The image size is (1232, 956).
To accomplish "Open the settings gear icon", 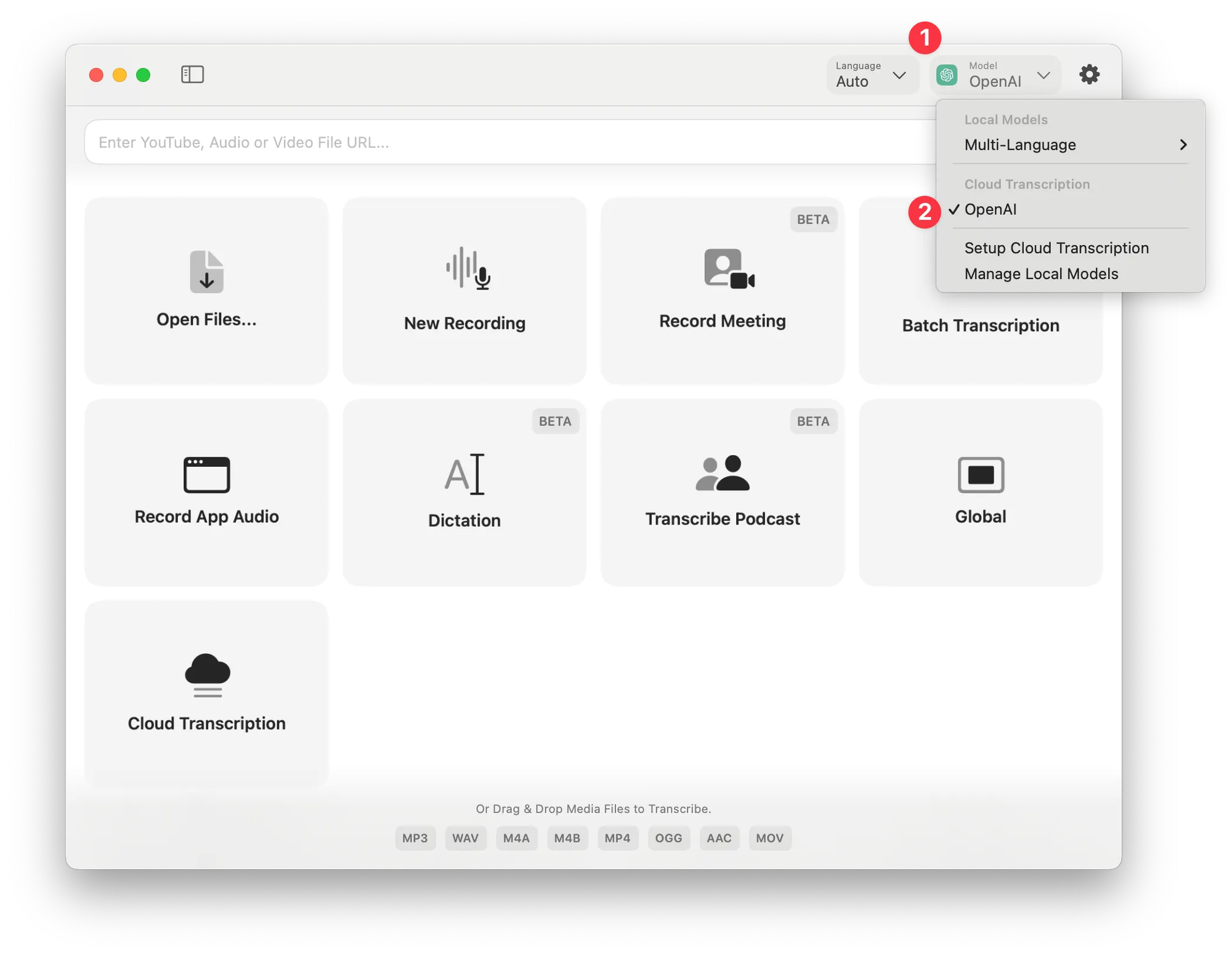I will [x=1089, y=75].
